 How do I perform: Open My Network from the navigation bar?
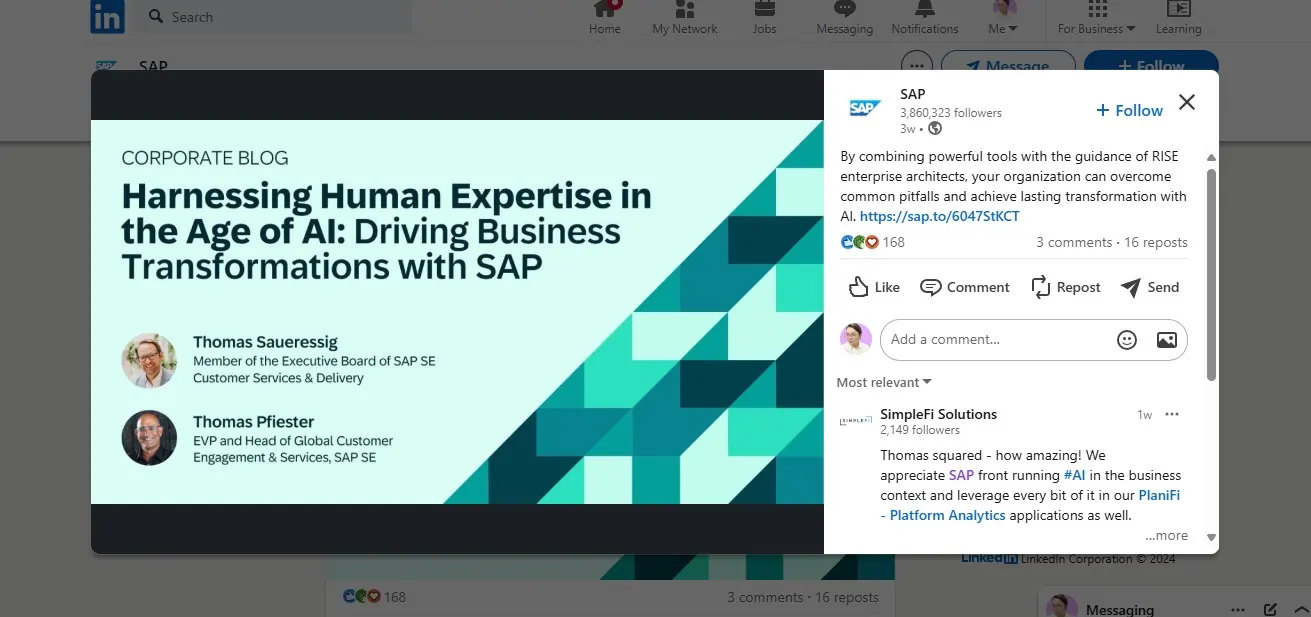click(685, 19)
